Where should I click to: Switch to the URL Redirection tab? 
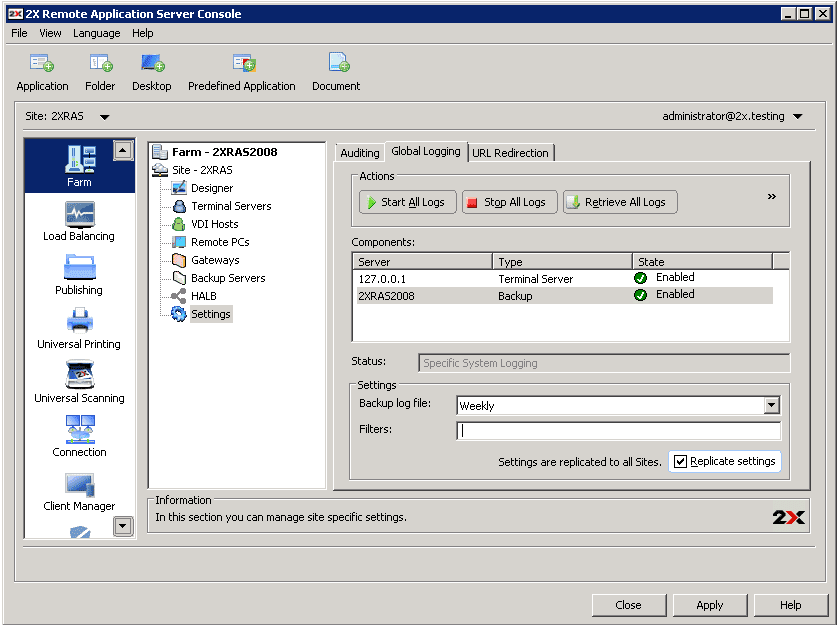[510, 153]
